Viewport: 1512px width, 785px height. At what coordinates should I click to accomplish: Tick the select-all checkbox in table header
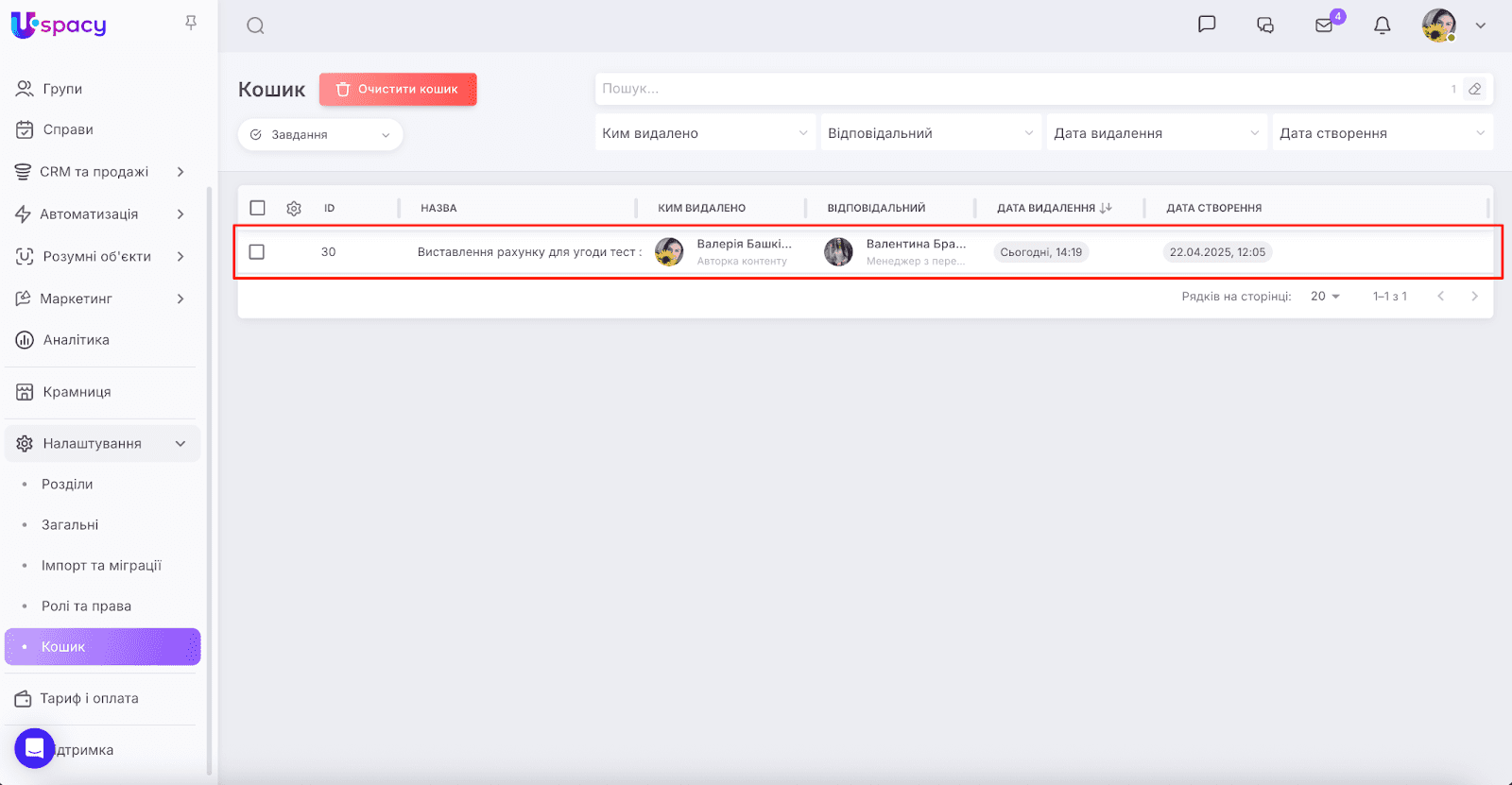257,208
